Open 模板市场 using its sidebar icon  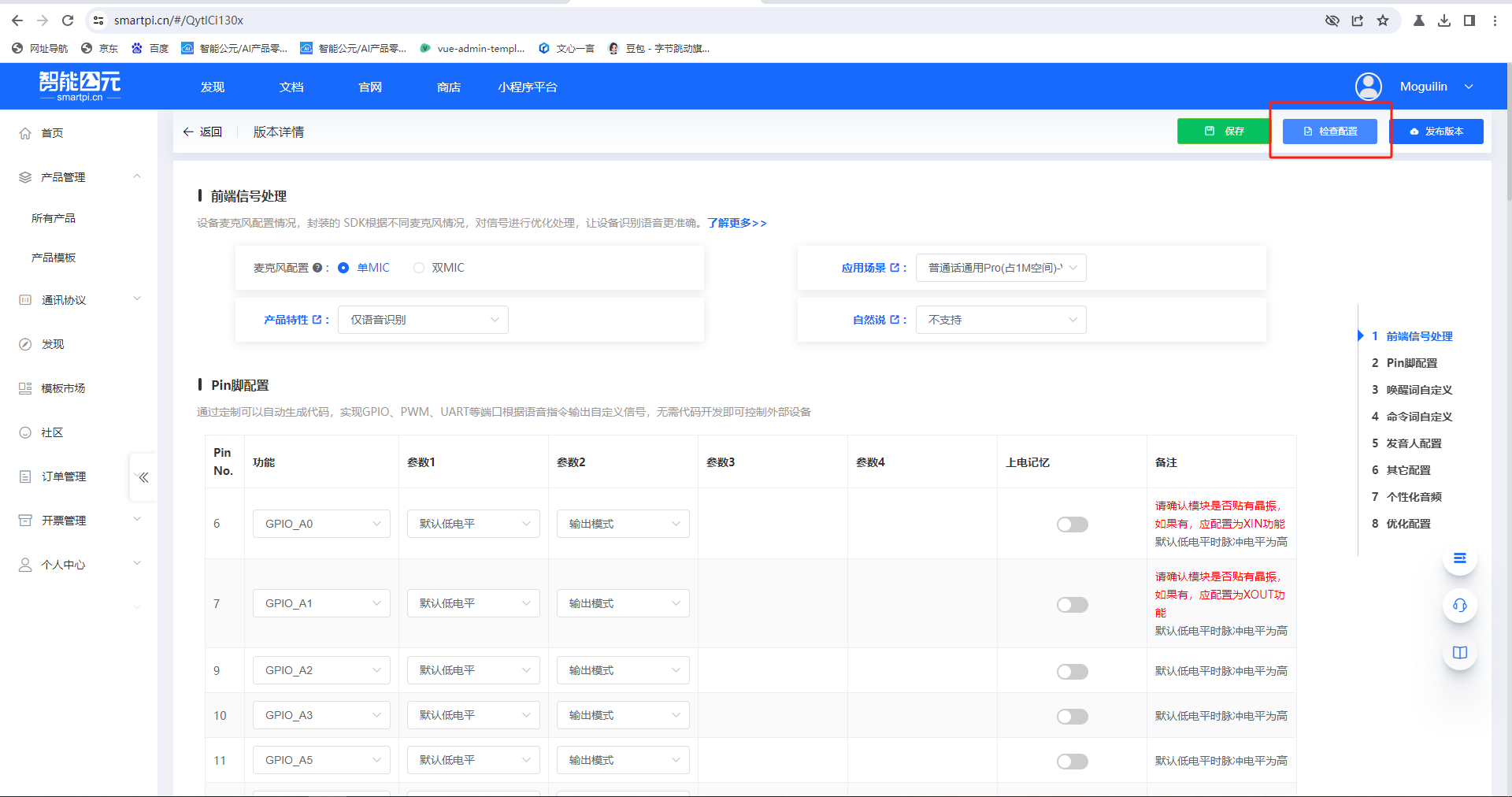(25, 387)
